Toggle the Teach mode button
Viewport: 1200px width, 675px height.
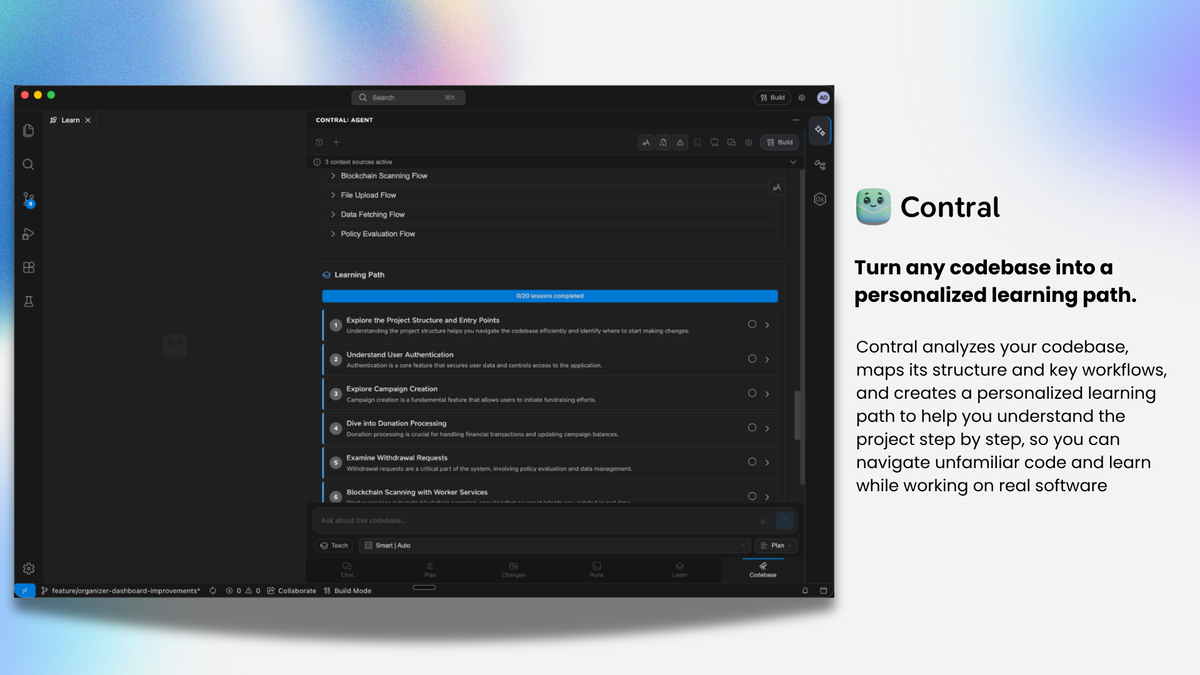click(x=334, y=546)
